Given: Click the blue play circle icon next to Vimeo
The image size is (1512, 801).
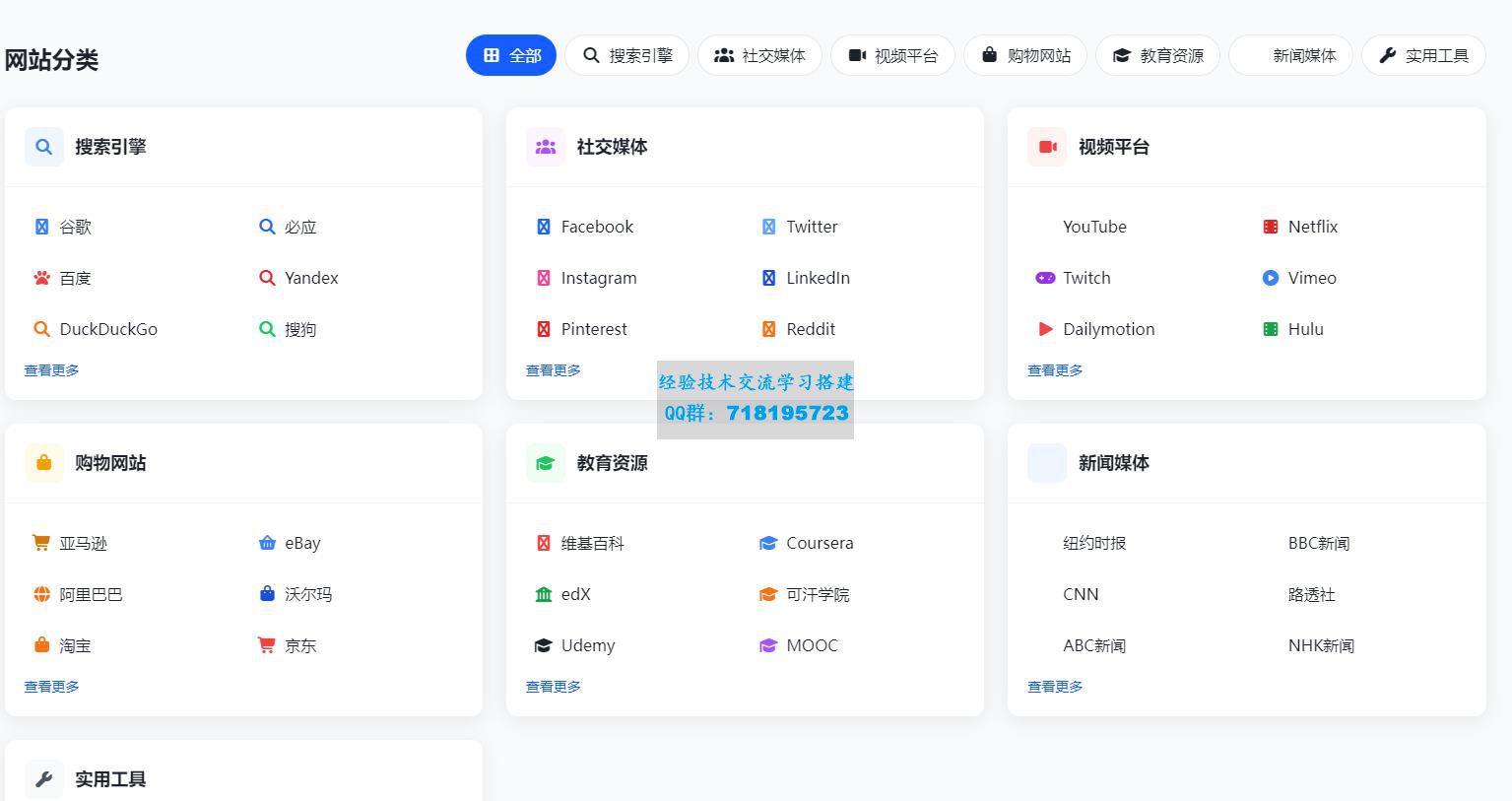Looking at the screenshot, I should (1271, 278).
